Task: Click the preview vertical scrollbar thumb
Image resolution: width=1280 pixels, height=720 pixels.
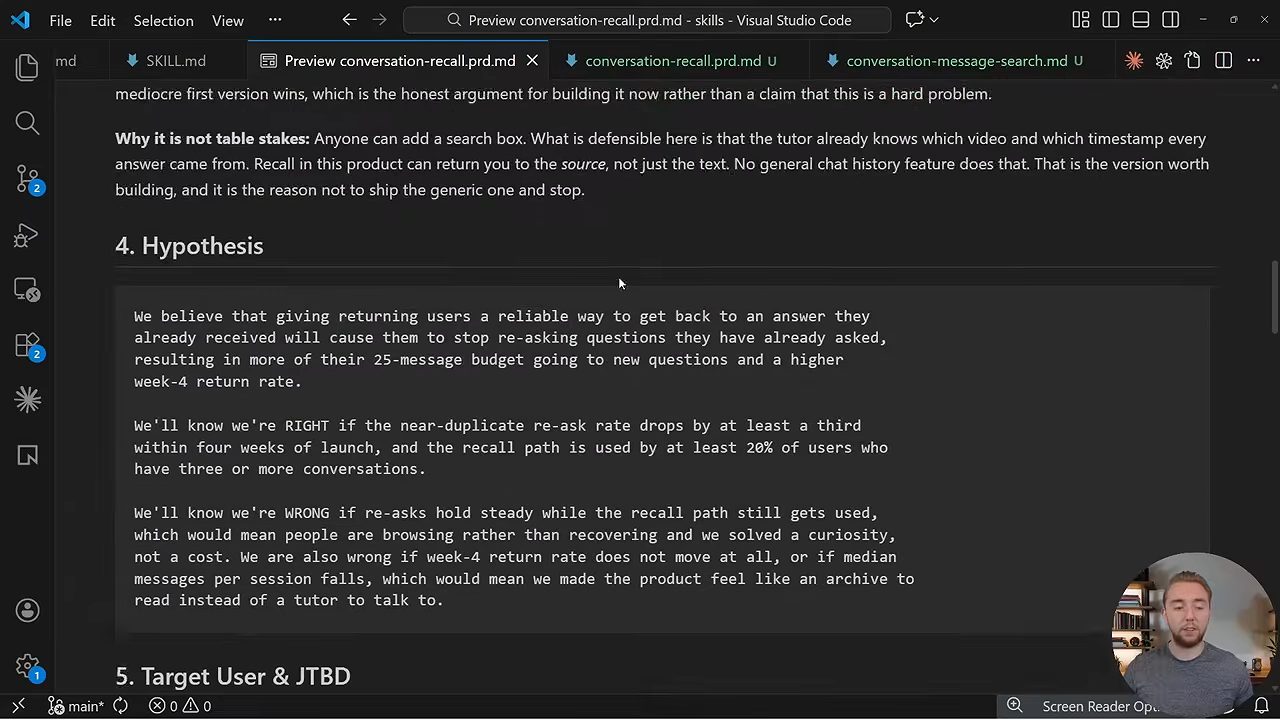Action: 1273,298
